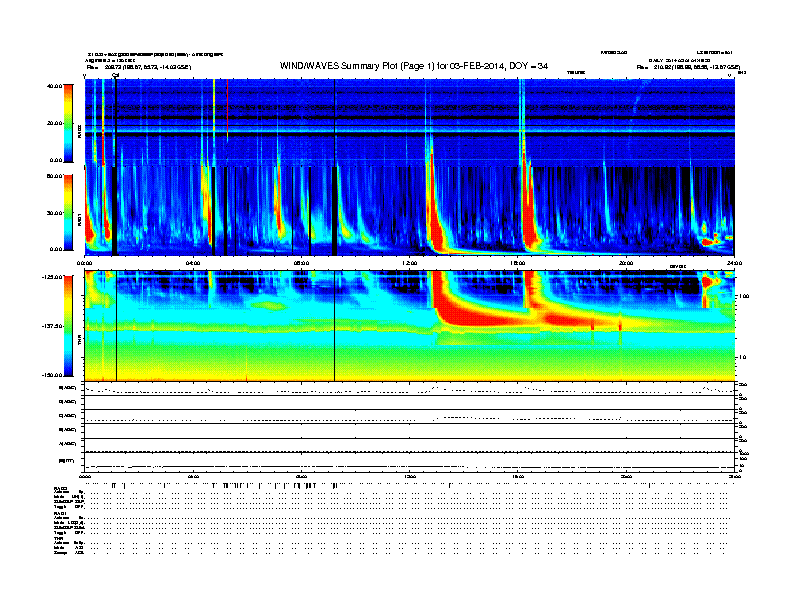Click the intense red burst near 13:00 in RAD1
The height and width of the screenshot is (612, 792).
click(434, 222)
